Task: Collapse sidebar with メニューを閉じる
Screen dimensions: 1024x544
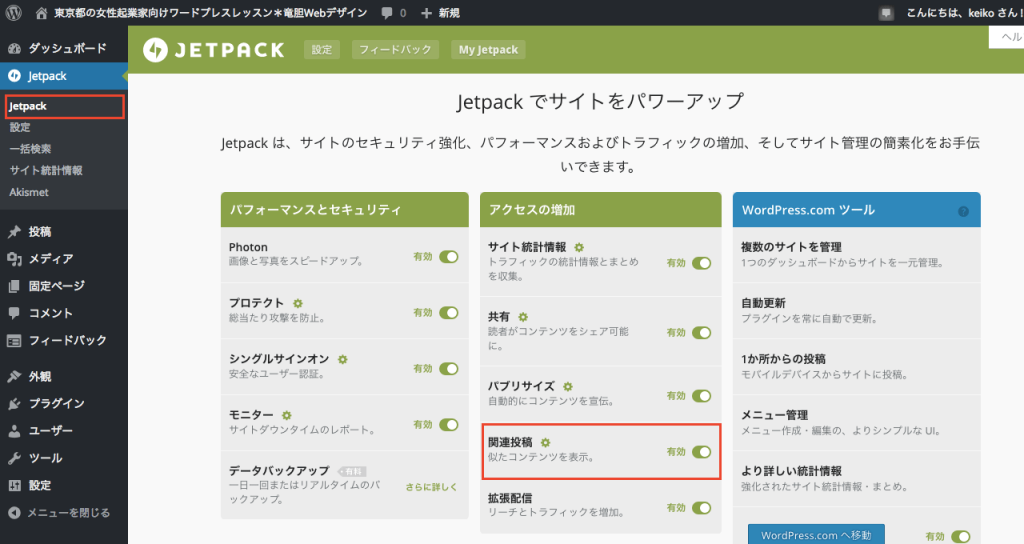Action: [x=64, y=513]
